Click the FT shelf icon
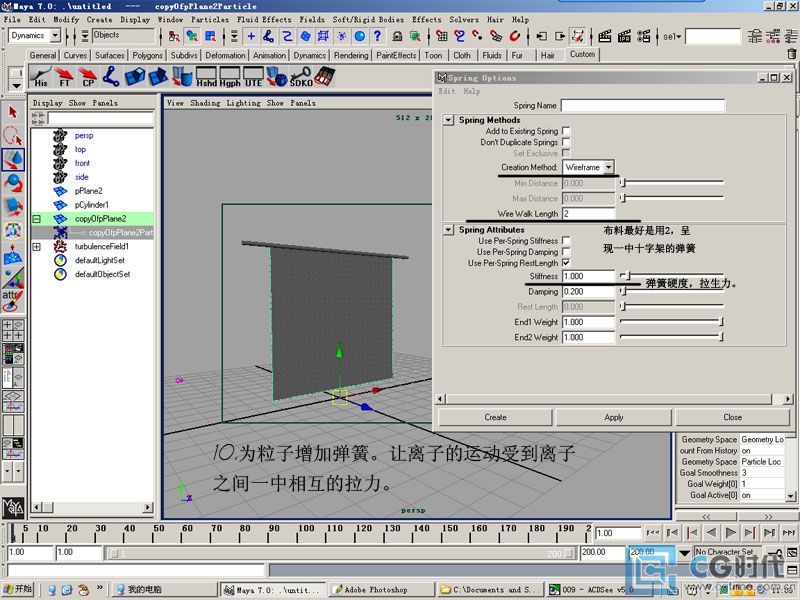This screenshot has height=600, width=800. (64, 77)
